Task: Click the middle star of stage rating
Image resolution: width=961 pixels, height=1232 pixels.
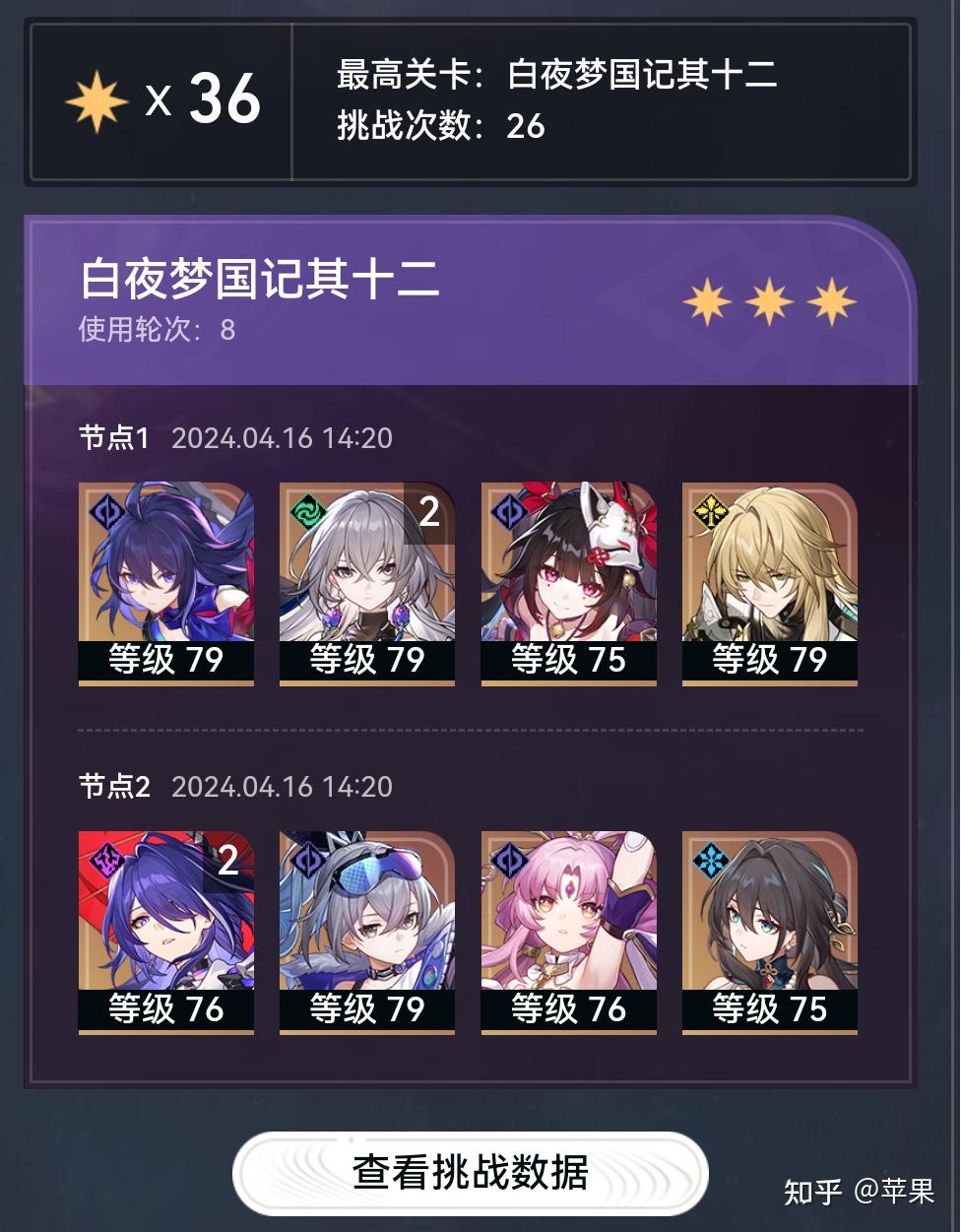Action: point(770,301)
